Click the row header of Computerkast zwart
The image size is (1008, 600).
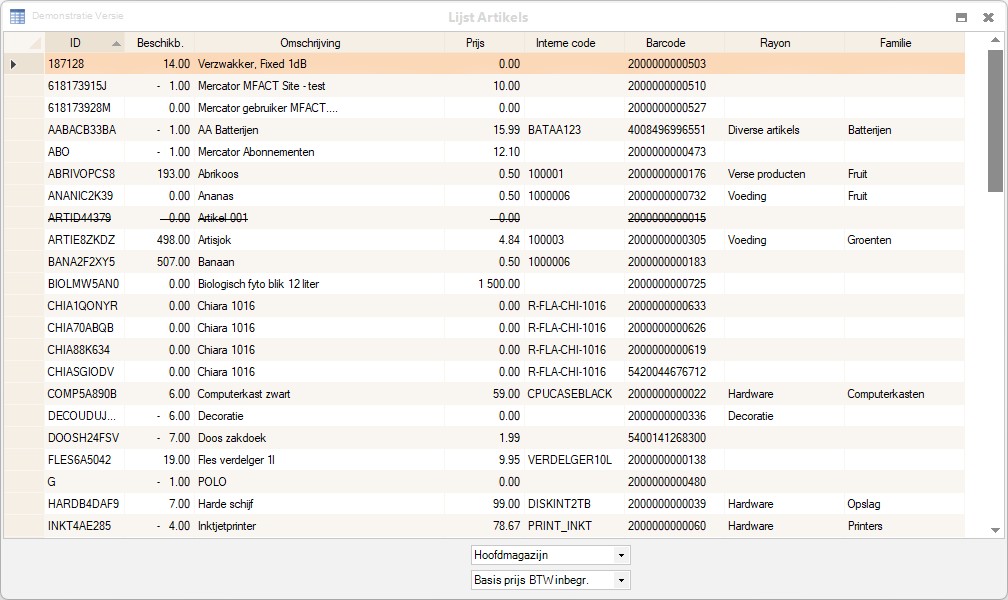coord(24,394)
